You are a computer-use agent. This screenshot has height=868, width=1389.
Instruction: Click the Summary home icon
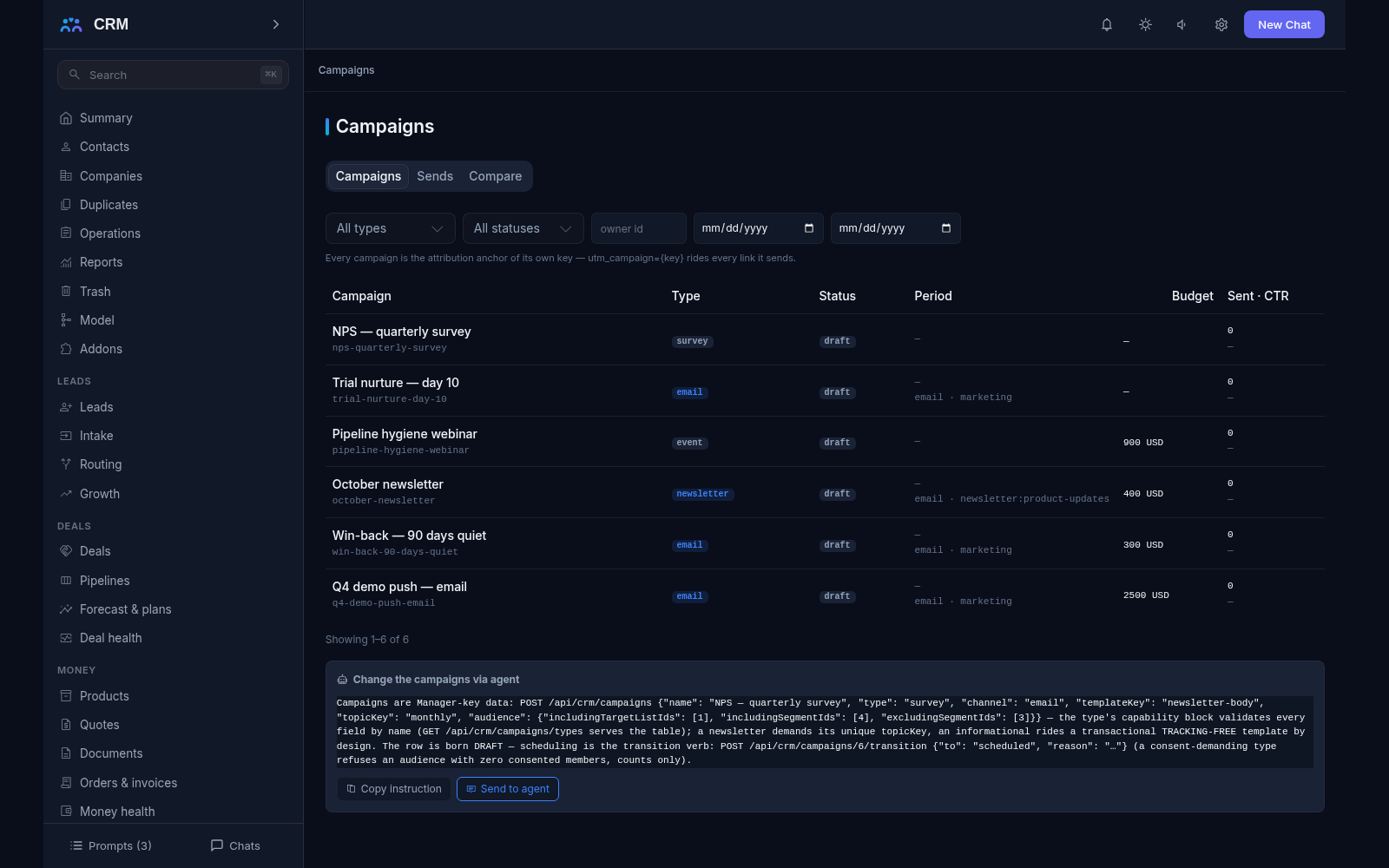click(x=66, y=118)
